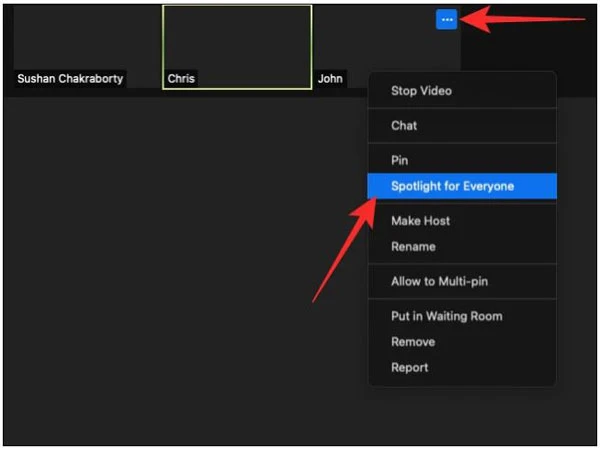600x449 pixels.
Task: Choose Stop Video from the context menu
Action: pyautogui.click(x=462, y=91)
